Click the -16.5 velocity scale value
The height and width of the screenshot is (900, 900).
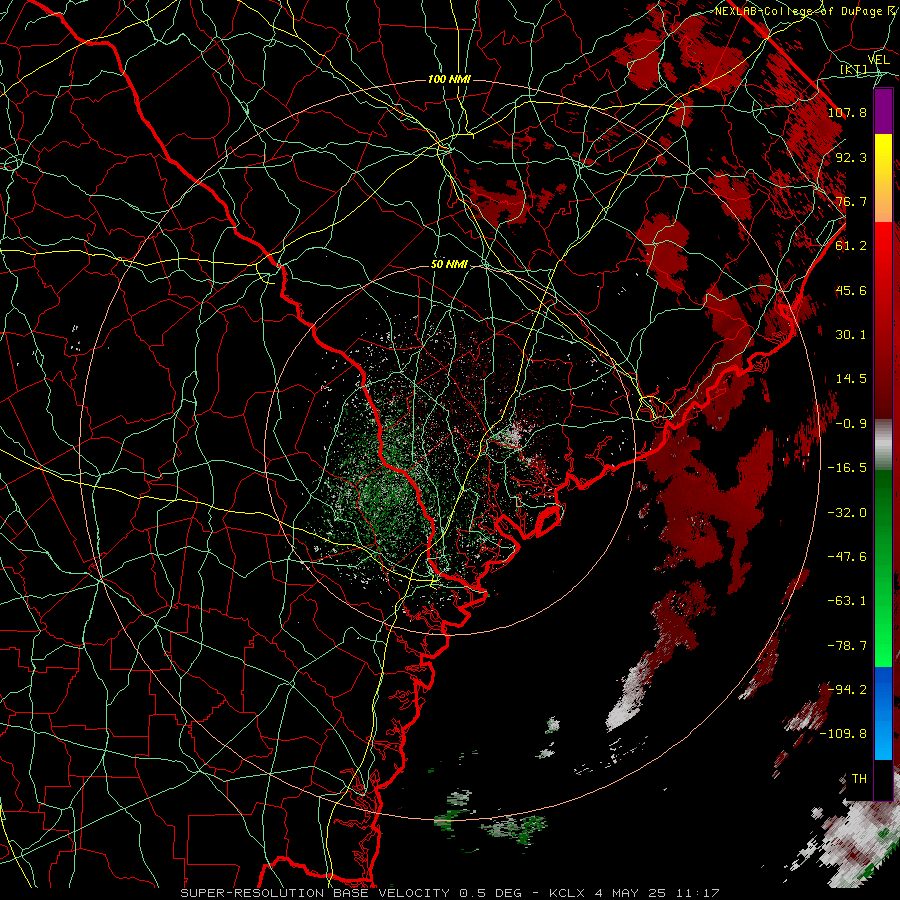847,468
